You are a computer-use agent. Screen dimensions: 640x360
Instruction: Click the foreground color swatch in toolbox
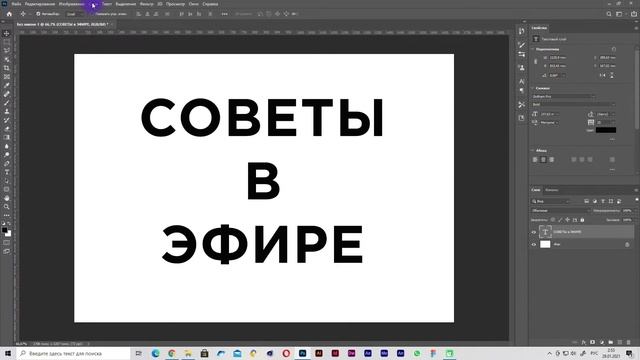coord(4,230)
